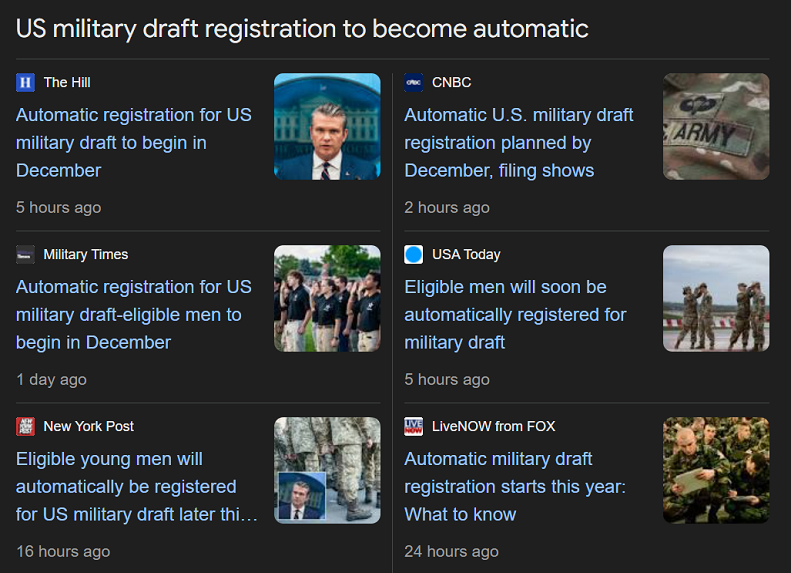Click LiveNOW thumbnail of seated soldiers
This screenshot has height=573, width=791.
click(716, 470)
